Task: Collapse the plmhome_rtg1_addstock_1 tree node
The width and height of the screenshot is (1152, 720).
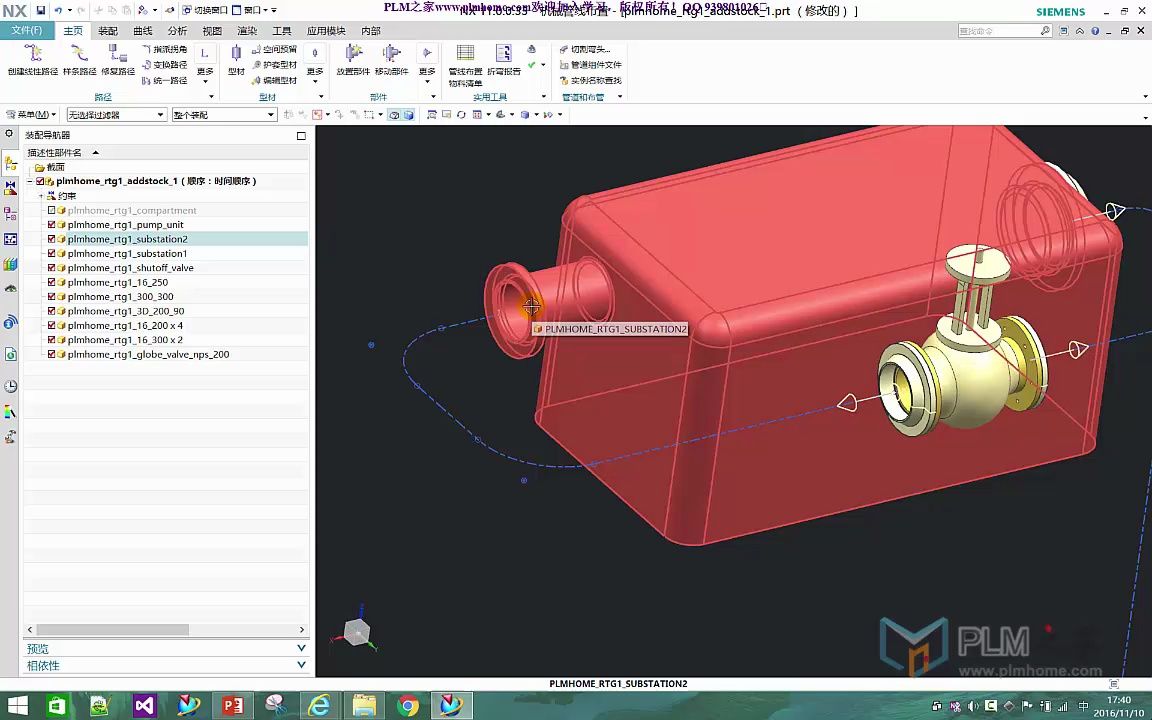Action: [x=30, y=182]
